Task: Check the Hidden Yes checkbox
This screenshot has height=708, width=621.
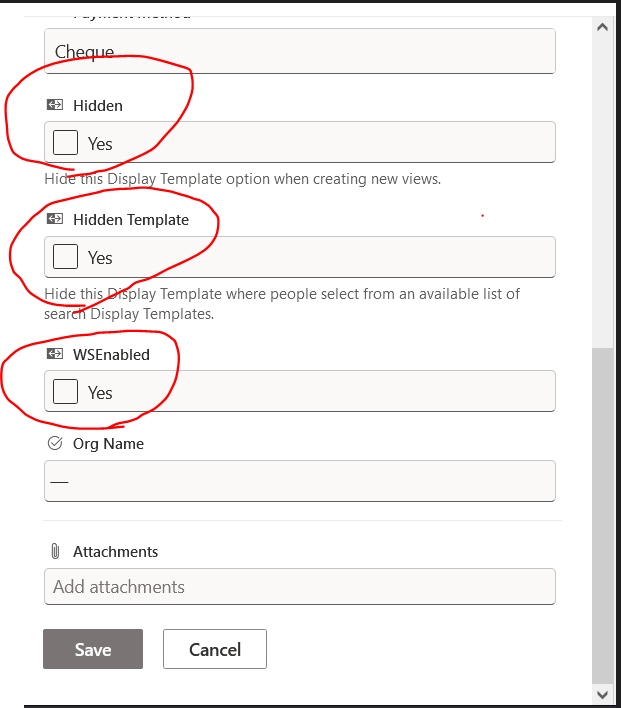Action: pyautogui.click(x=65, y=143)
